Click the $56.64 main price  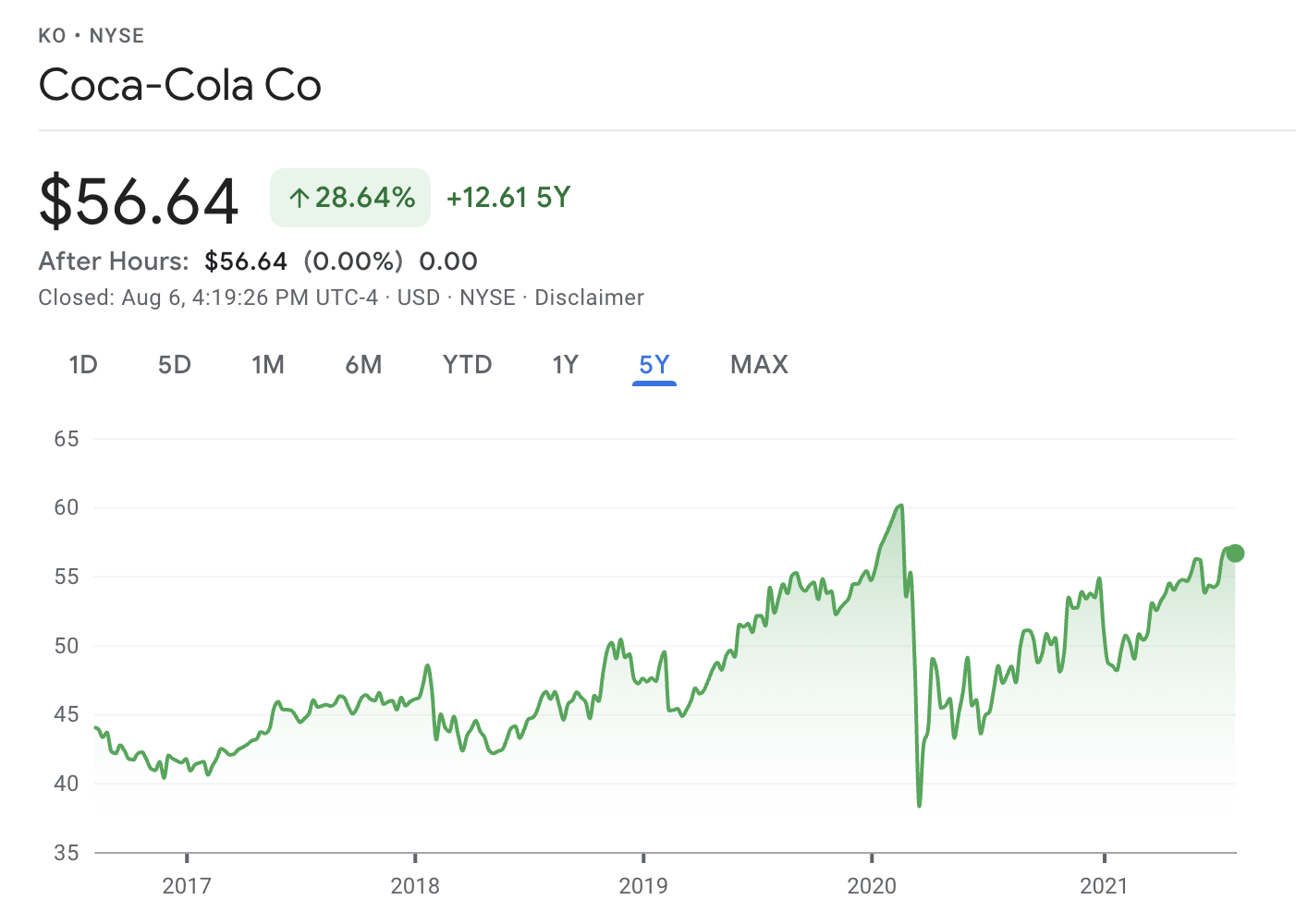click(139, 201)
